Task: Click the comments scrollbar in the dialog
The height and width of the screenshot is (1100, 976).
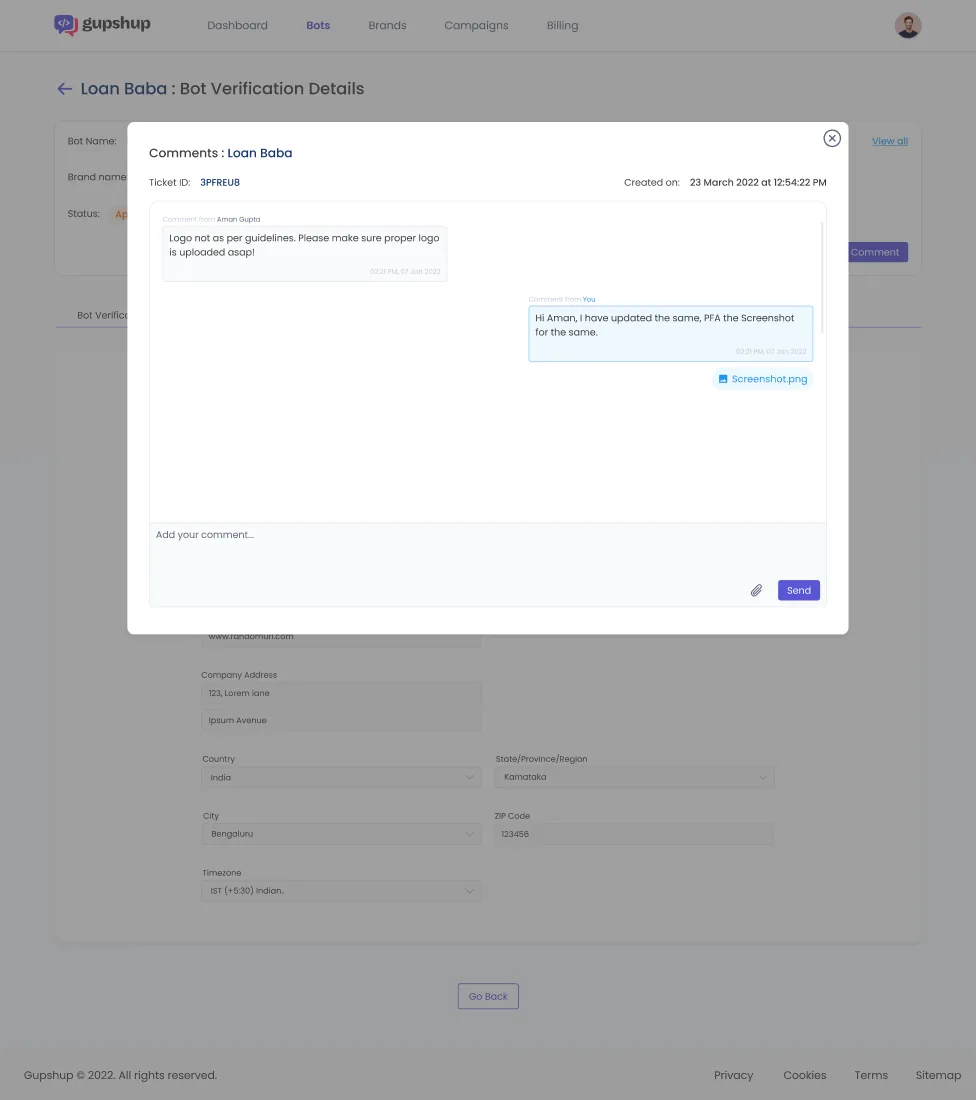Action: (x=822, y=278)
